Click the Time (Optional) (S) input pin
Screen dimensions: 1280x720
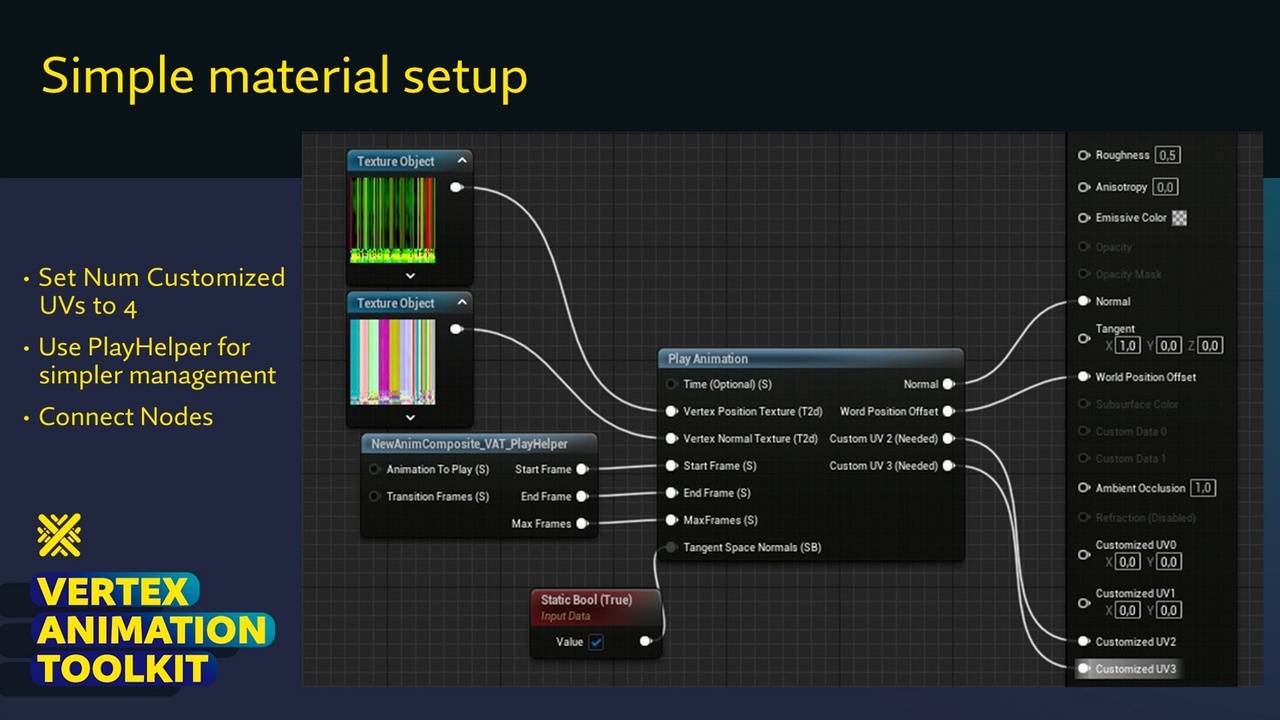point(671,384)
